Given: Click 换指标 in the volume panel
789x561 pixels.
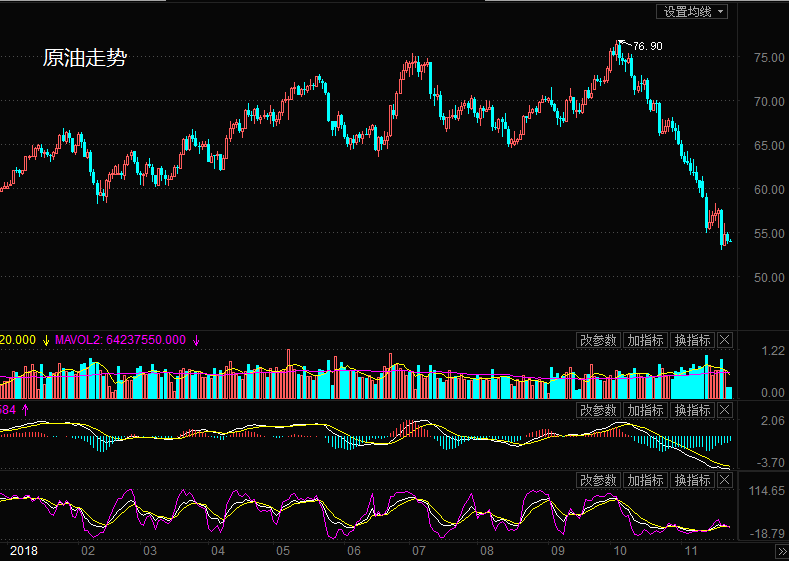Looking at the screenshot, I should [x=692, y=340].
